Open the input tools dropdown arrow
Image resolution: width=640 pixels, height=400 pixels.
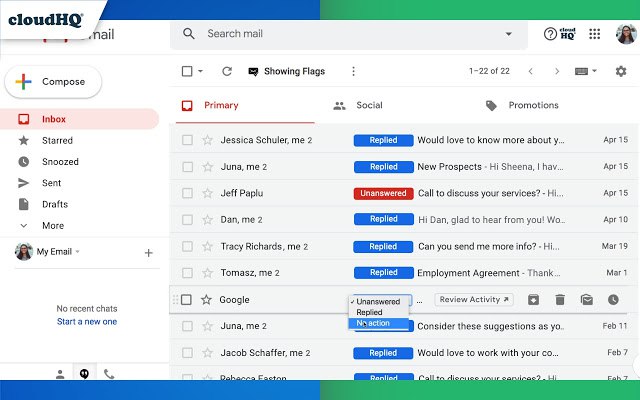[x=594, y=71]
